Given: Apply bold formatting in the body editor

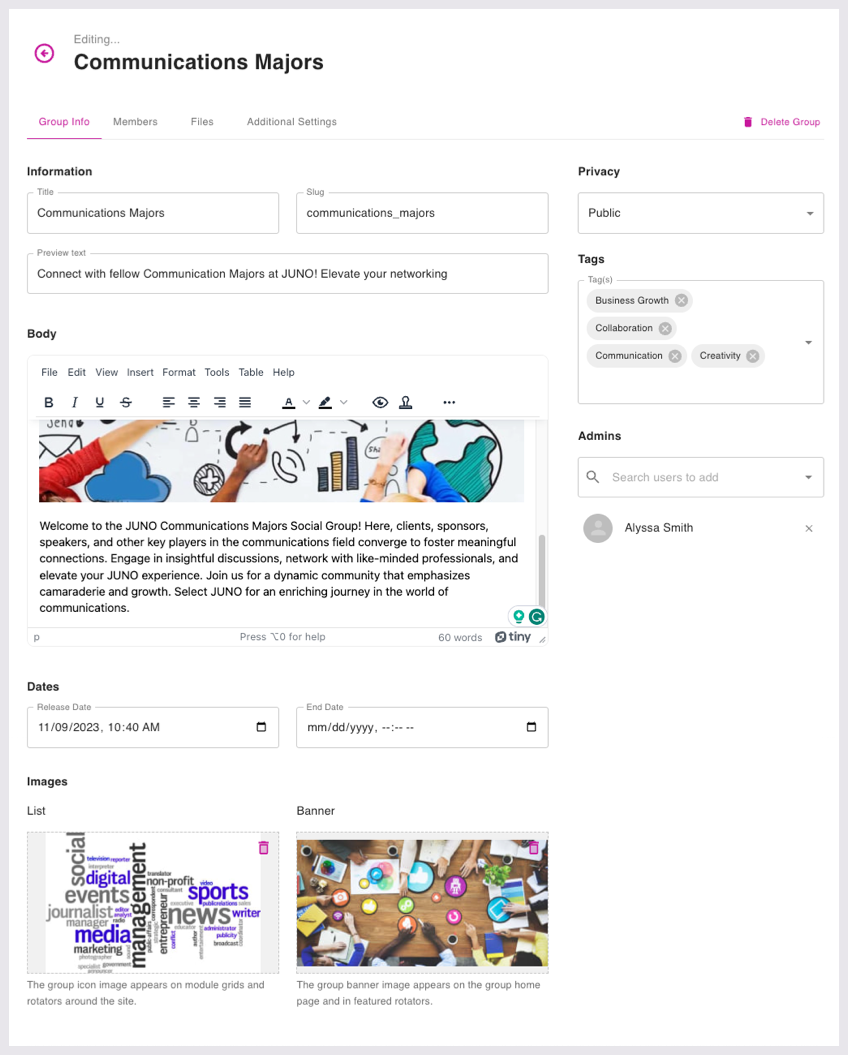Looking at the screenshot, I should 48,402.
